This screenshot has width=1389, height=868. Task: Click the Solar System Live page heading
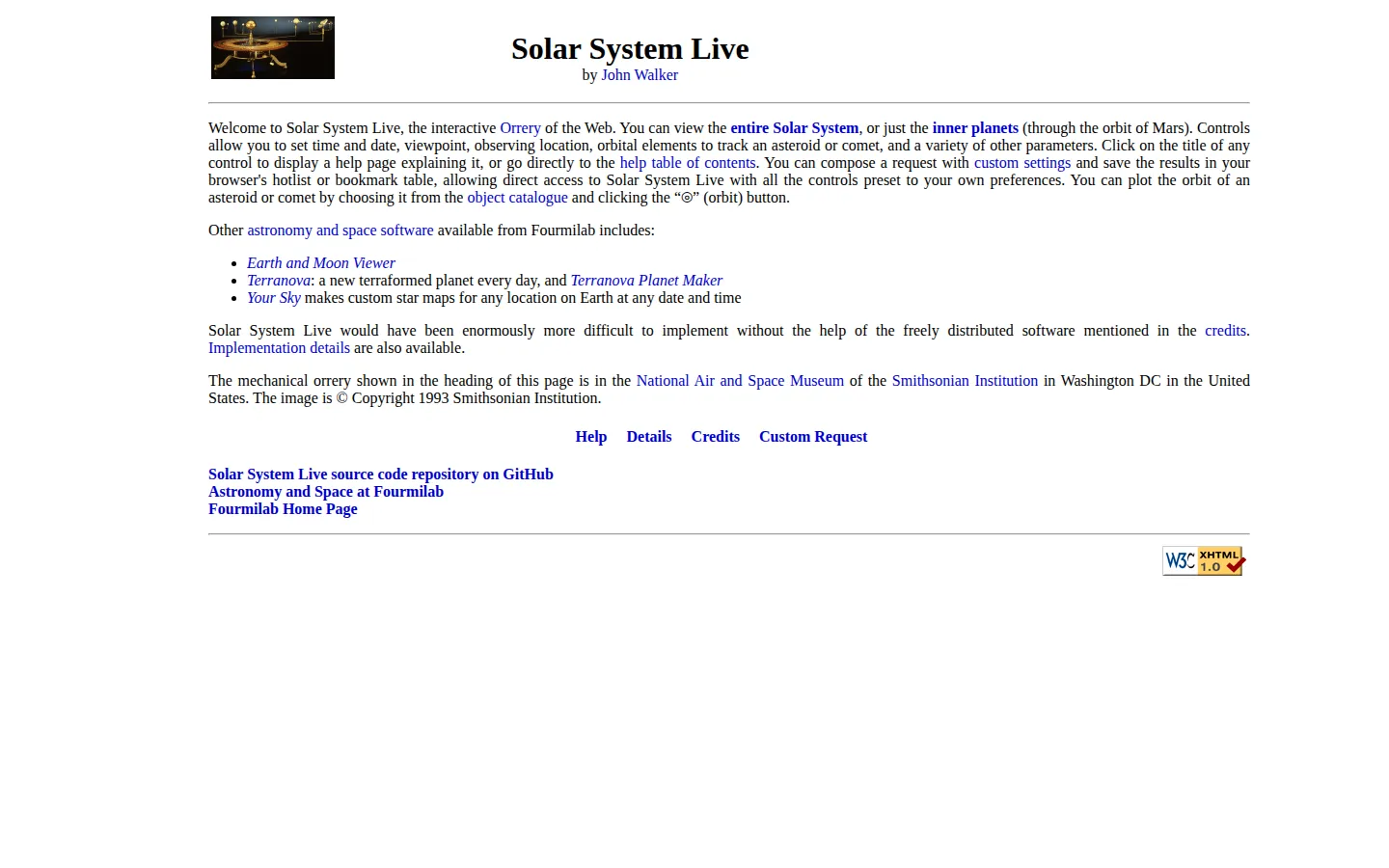(x=630, y=48)
